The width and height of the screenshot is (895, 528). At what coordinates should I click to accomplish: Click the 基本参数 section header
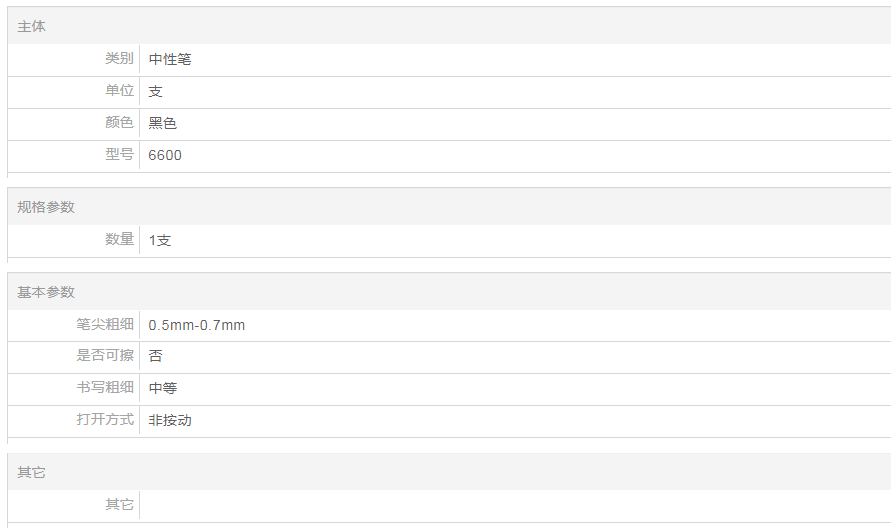46,292
